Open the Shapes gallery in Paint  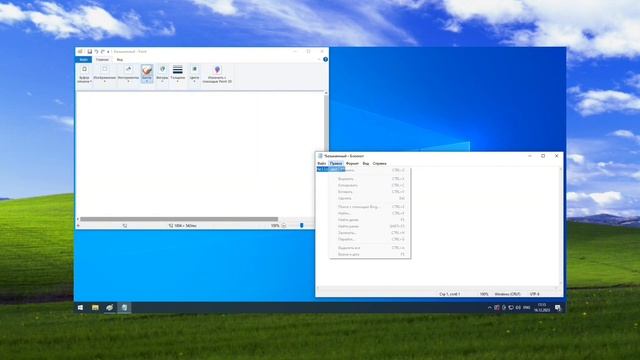pyautogui.click(x=162, y=74)
